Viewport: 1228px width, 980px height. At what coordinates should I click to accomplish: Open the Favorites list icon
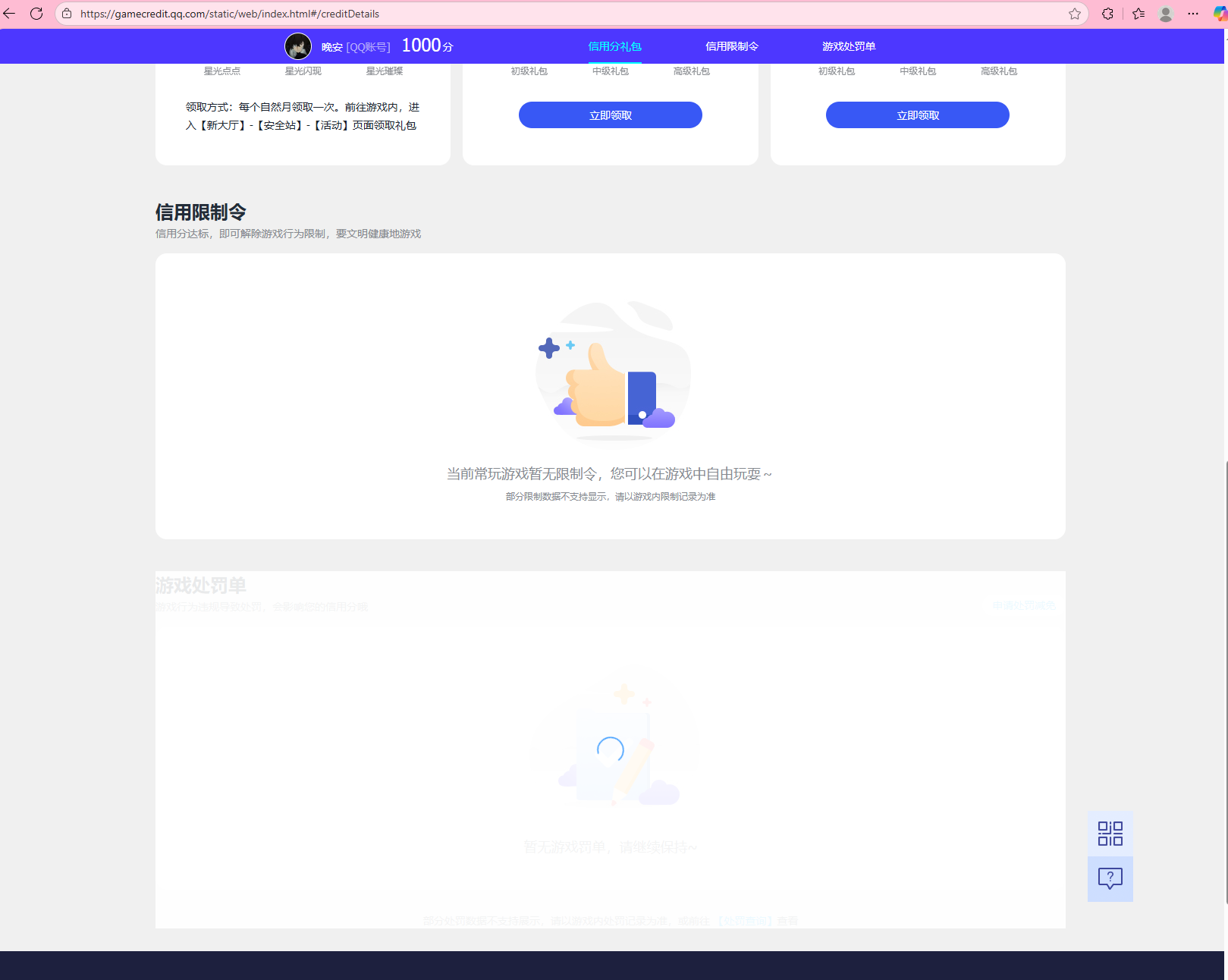click(1138, 13)
